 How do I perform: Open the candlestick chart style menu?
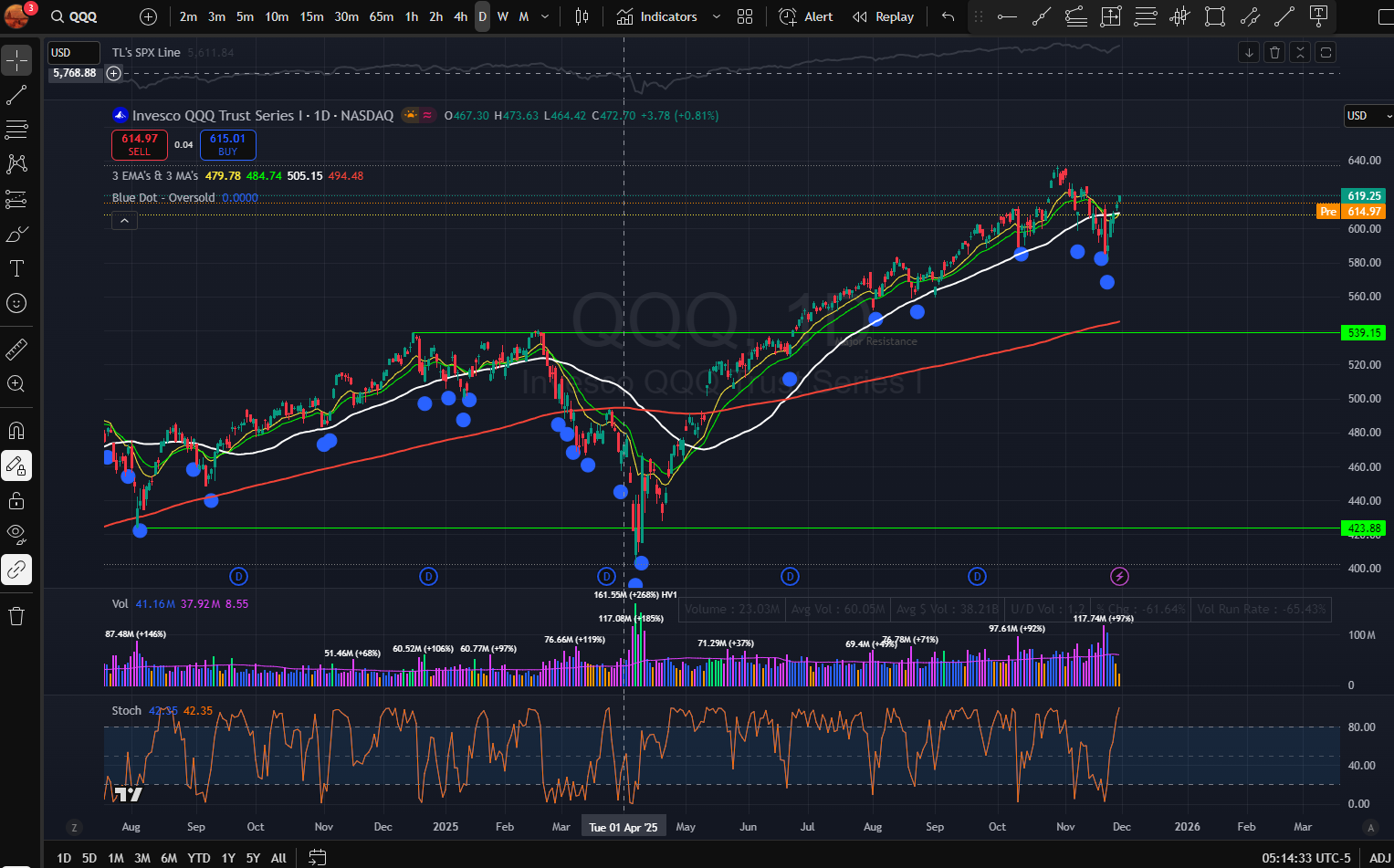[582, 16]
